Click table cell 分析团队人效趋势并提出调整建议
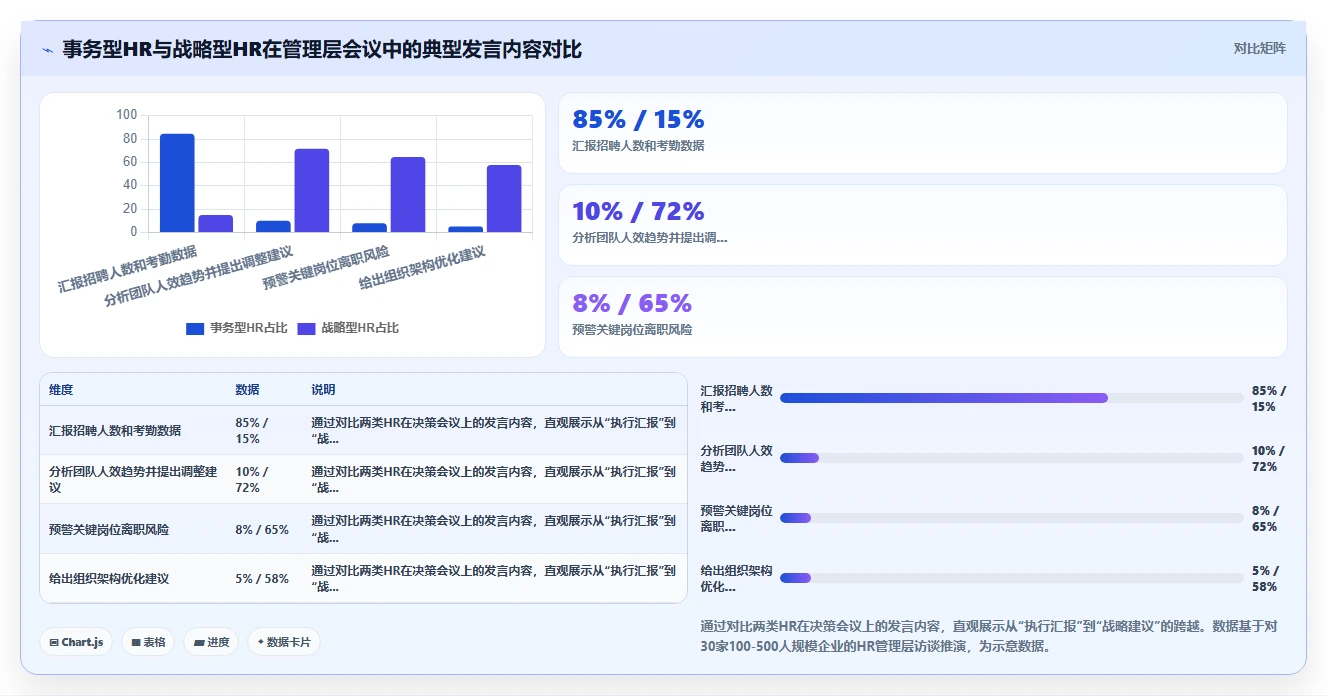The image size is (1327, 696). click(x=133, y=480)
